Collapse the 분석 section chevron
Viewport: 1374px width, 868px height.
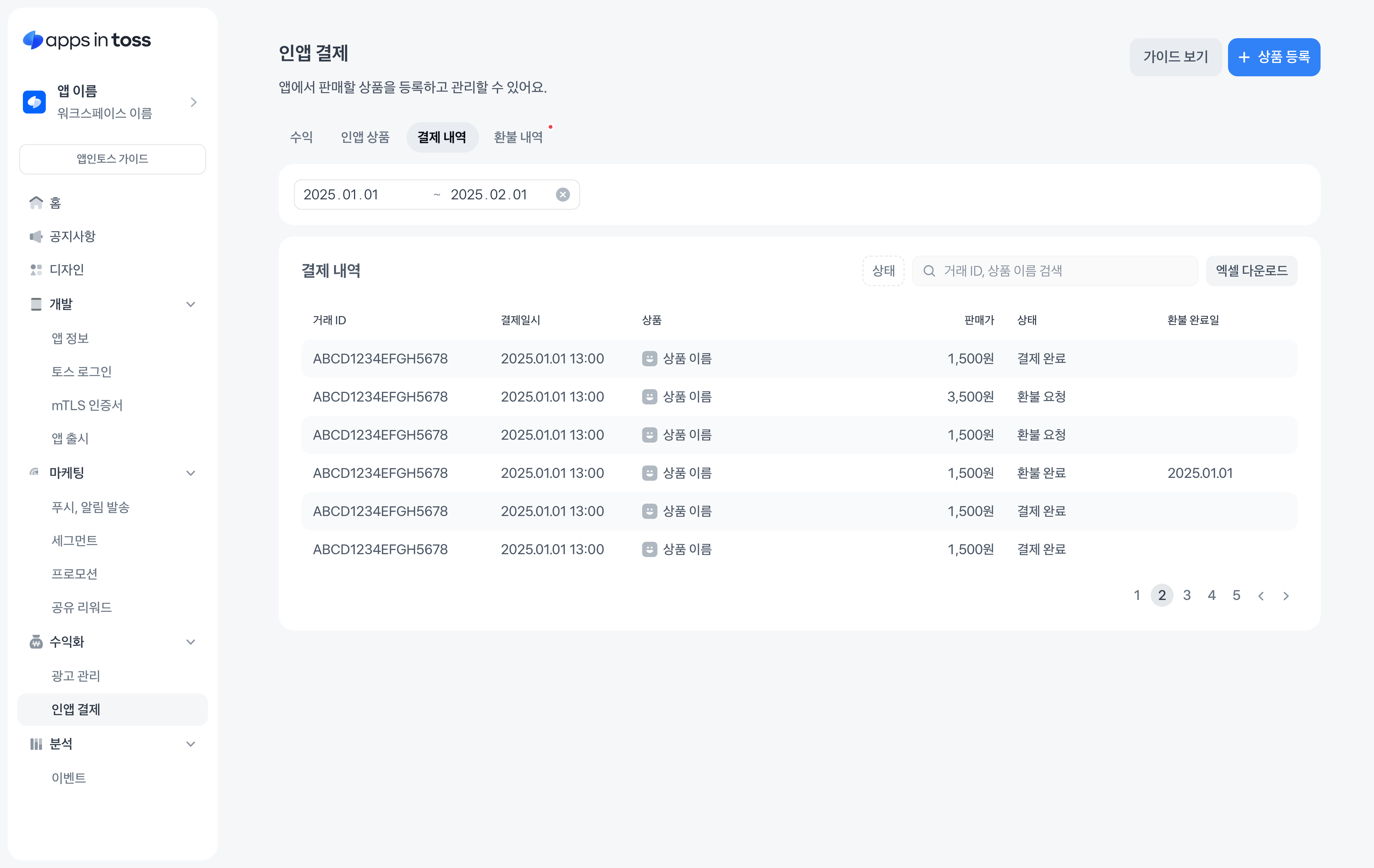191,744
